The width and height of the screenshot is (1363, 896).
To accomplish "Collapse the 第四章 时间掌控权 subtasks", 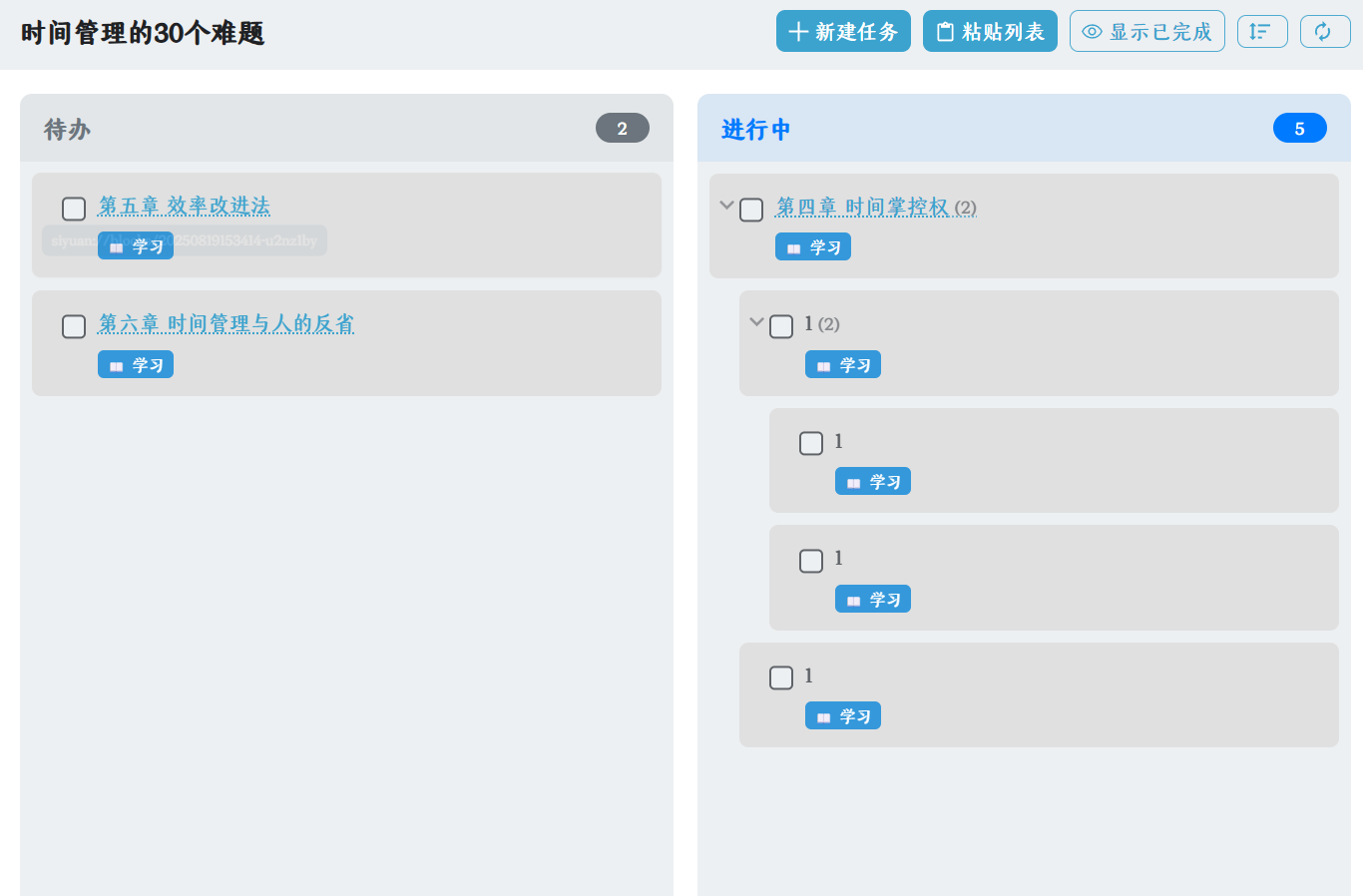I will (x=726, y=205).
